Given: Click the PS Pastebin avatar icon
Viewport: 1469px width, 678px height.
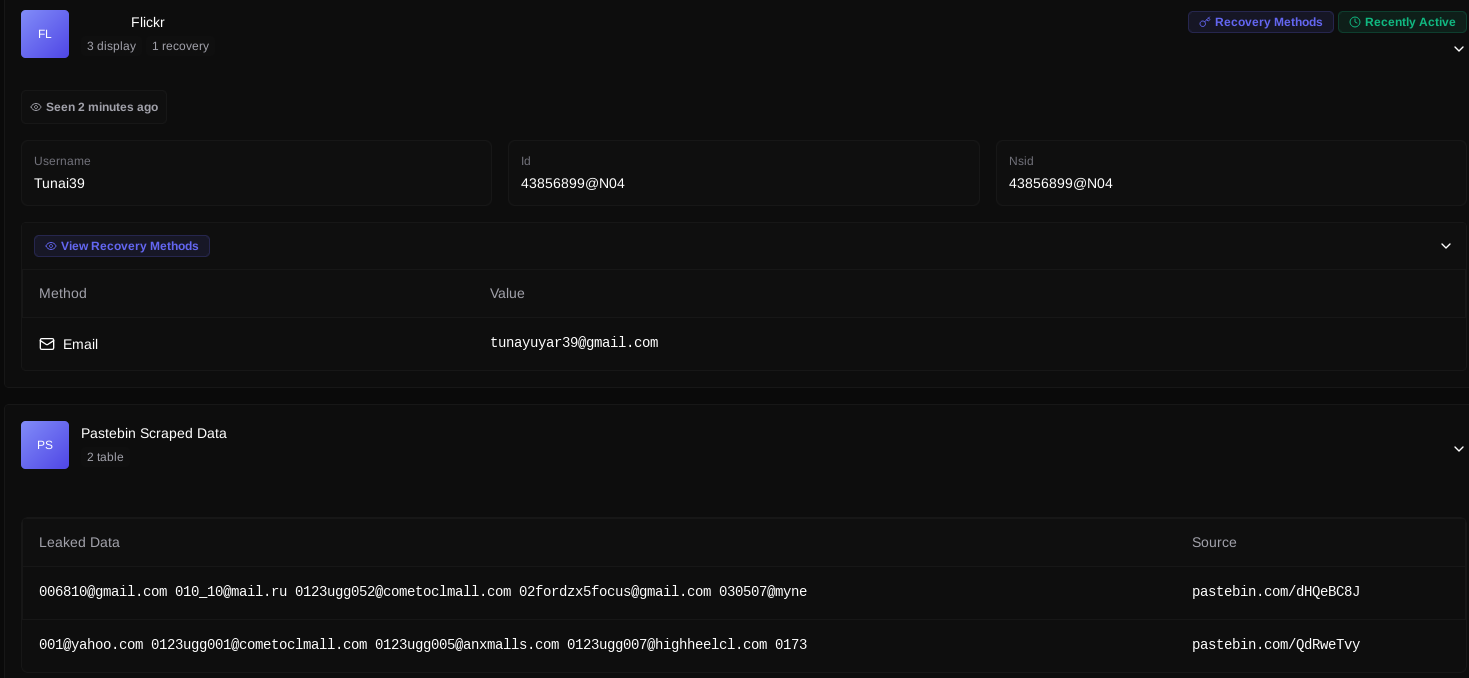Looking at the screenshot, I should pos(45,445).
